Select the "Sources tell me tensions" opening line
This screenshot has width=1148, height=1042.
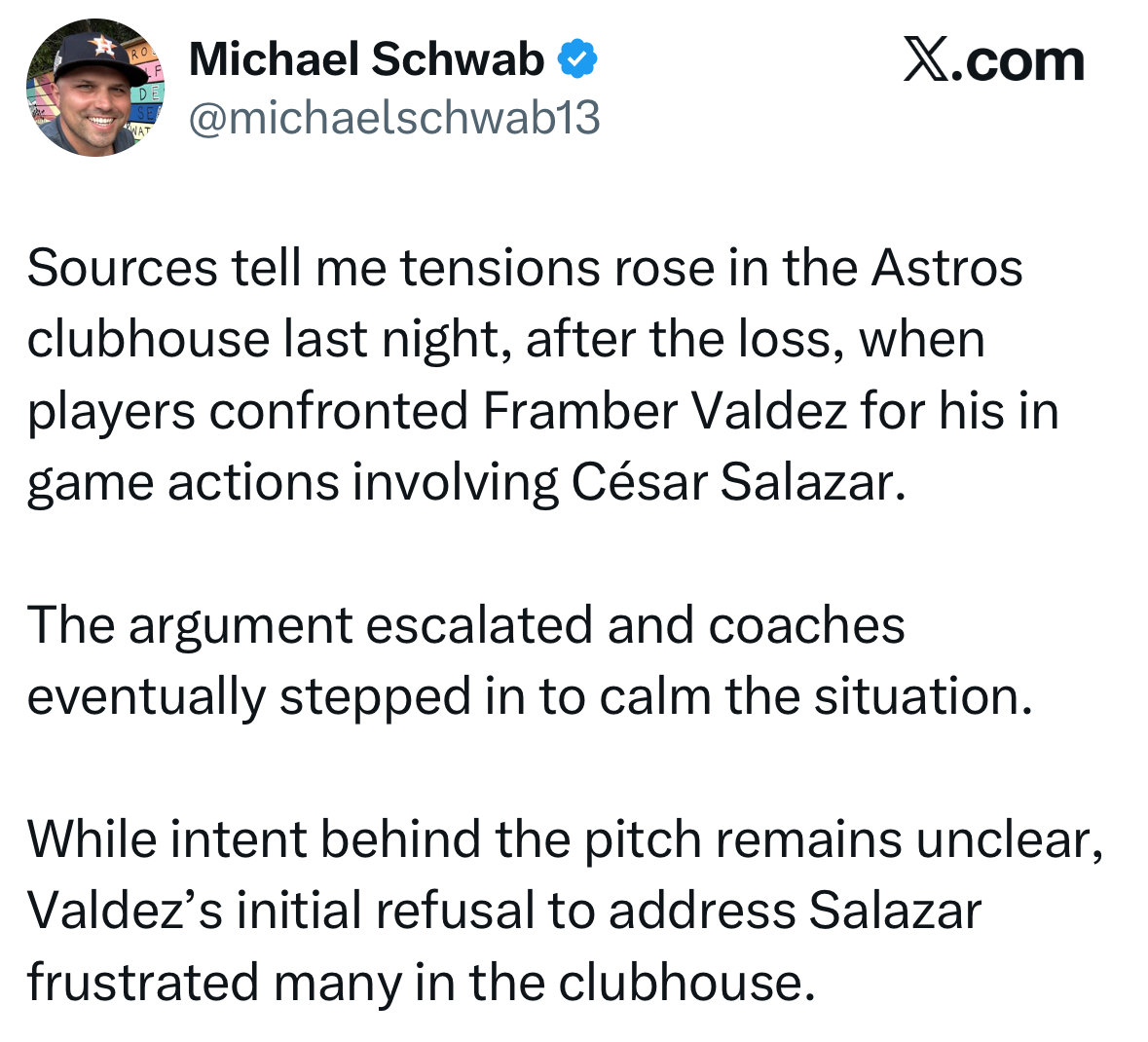tap(524, 268)
